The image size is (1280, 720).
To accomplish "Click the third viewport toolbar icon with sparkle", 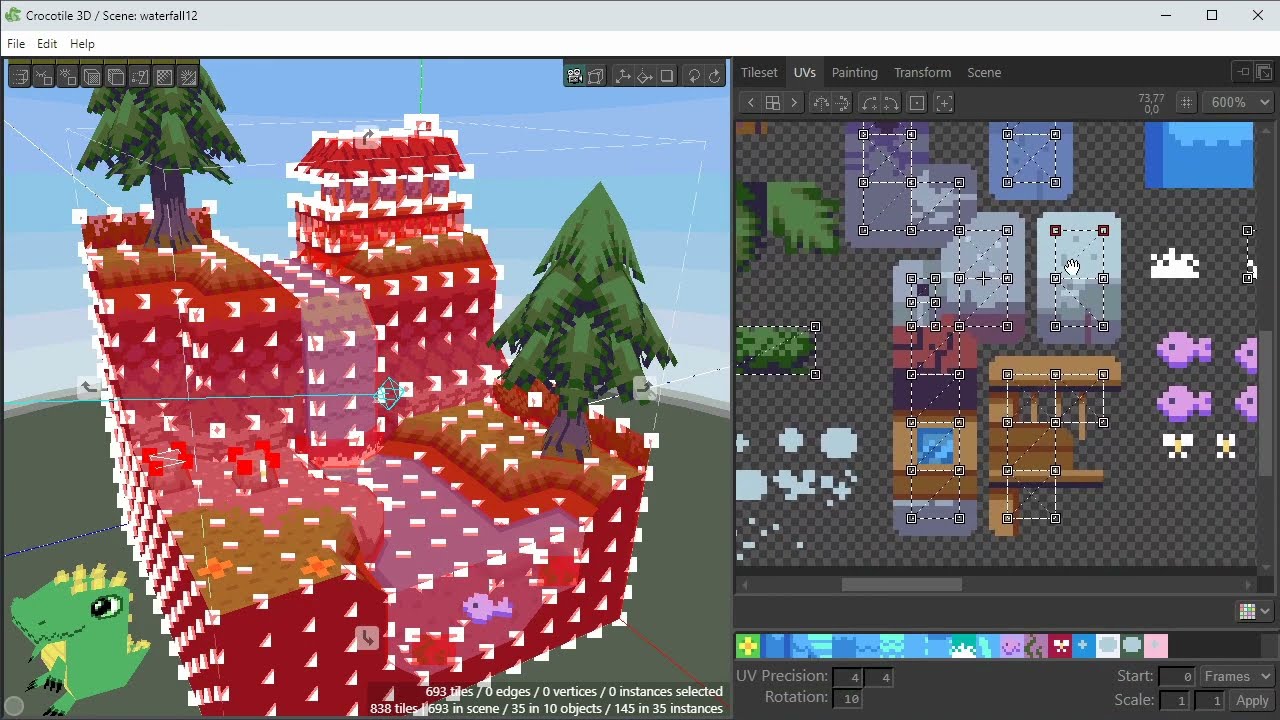I will coord(67,77).
